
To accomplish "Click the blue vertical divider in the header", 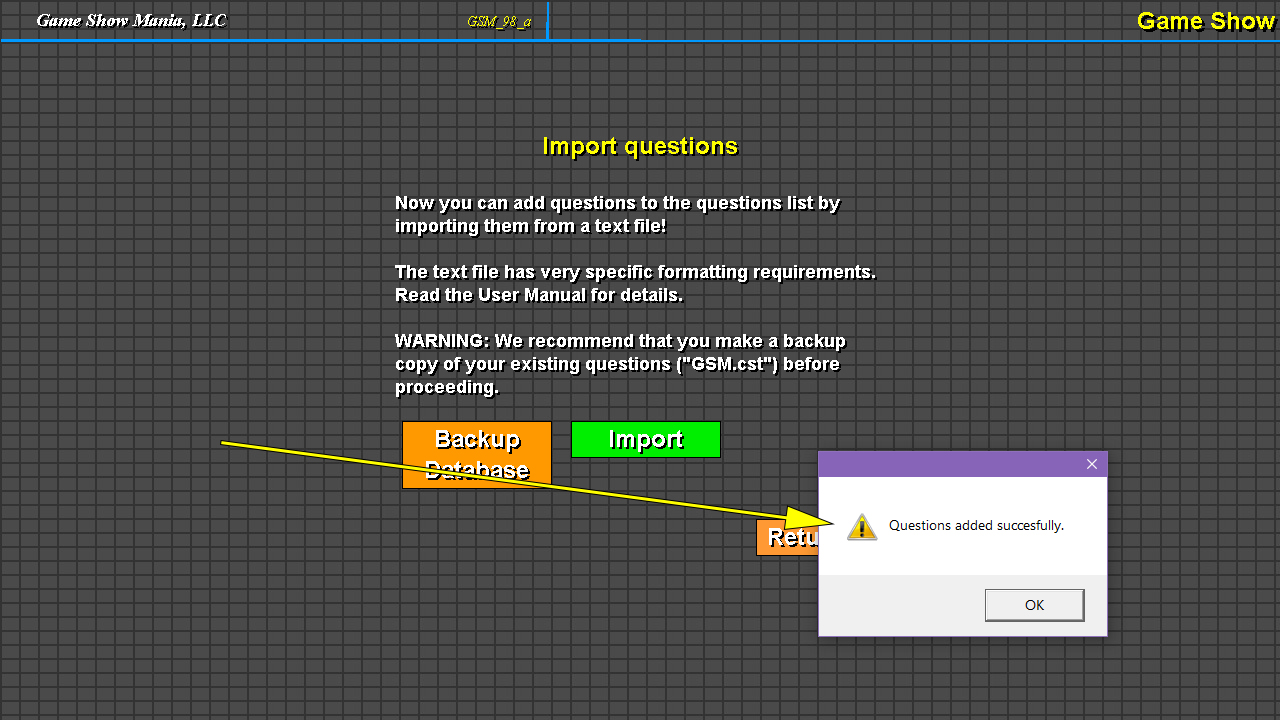I will click(548, 21).
